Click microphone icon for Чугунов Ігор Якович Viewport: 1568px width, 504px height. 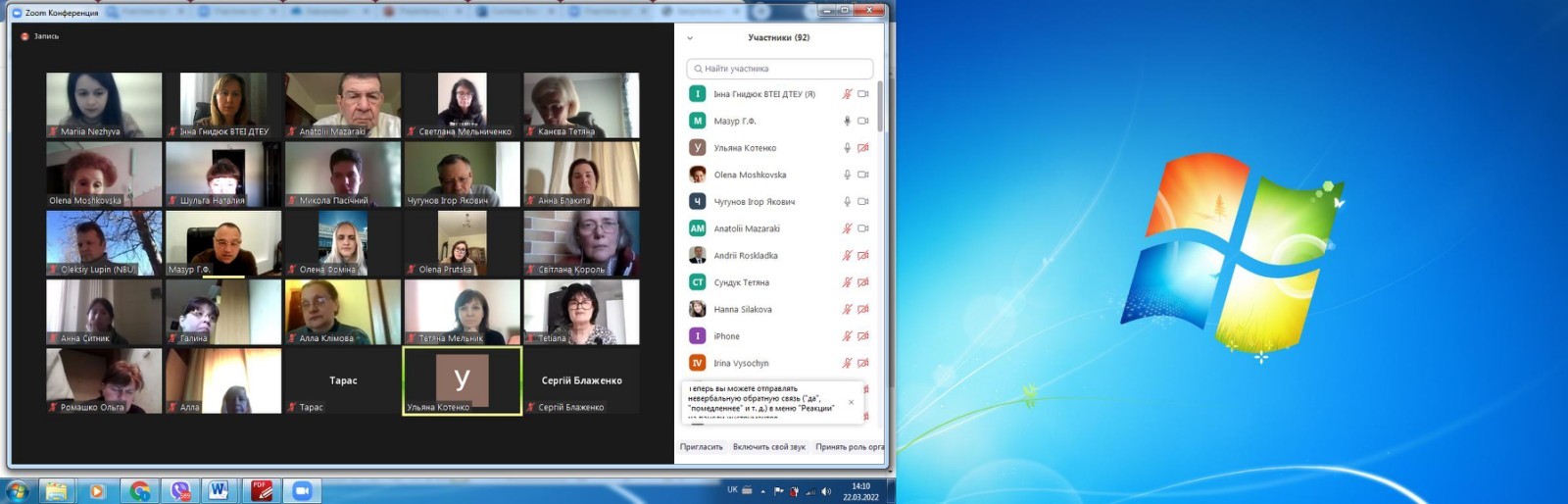click(x=847, y=201)
